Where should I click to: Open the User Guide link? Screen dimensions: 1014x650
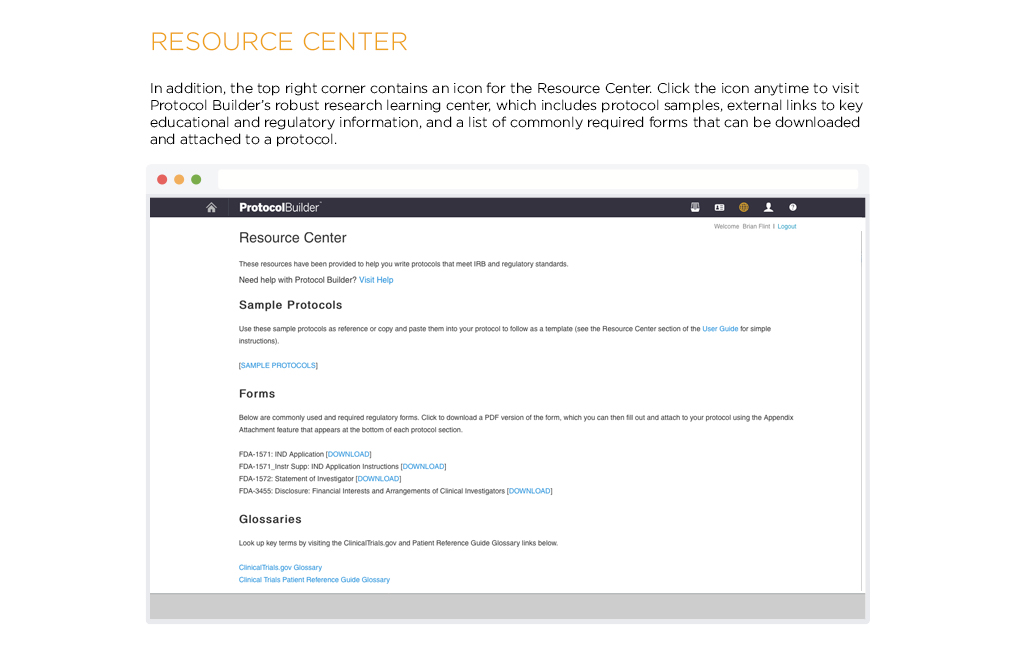720,329
